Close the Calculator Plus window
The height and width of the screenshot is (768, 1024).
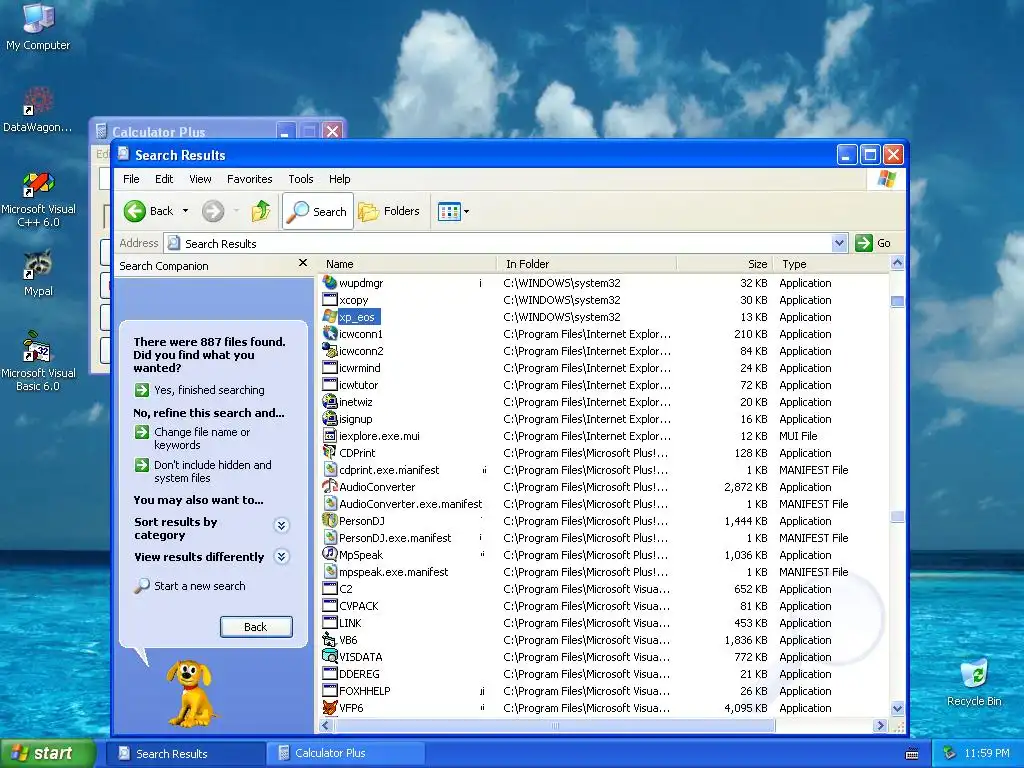click(332, 131)
